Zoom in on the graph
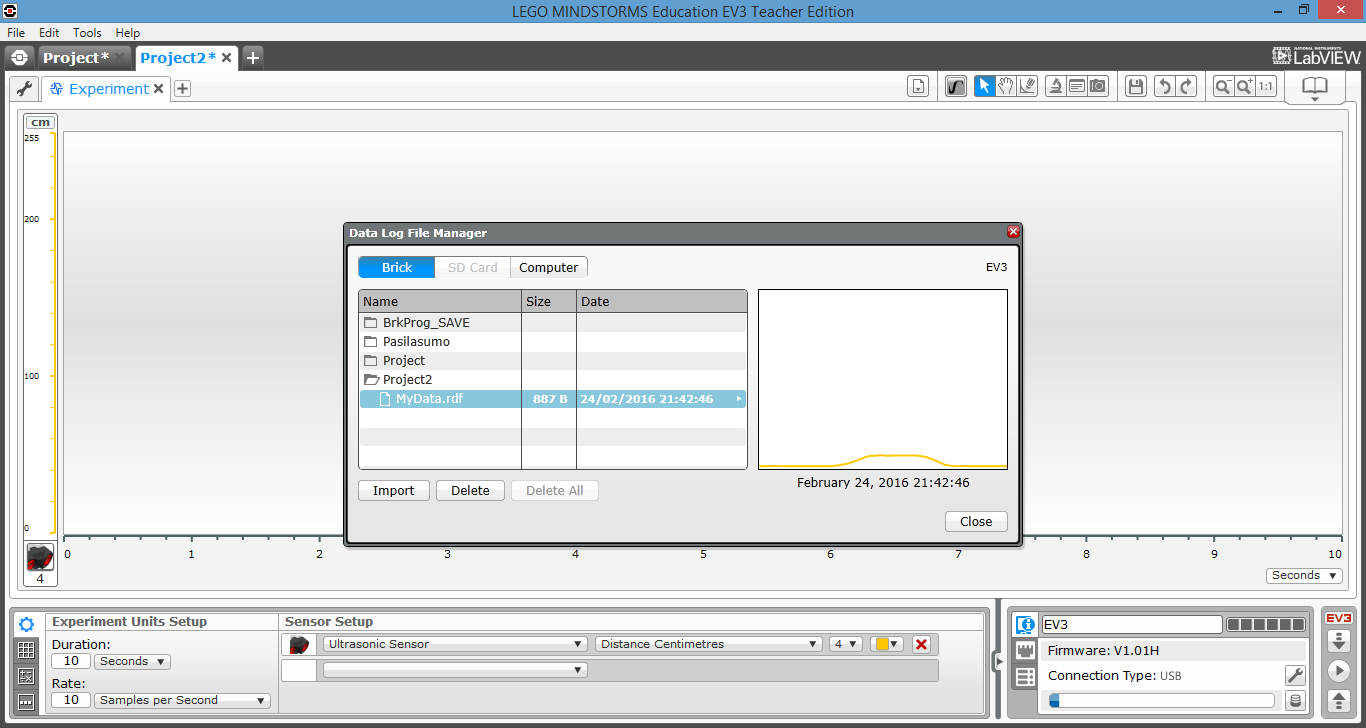This screenshot has width=1366, height=728. tap(1245, 87)
